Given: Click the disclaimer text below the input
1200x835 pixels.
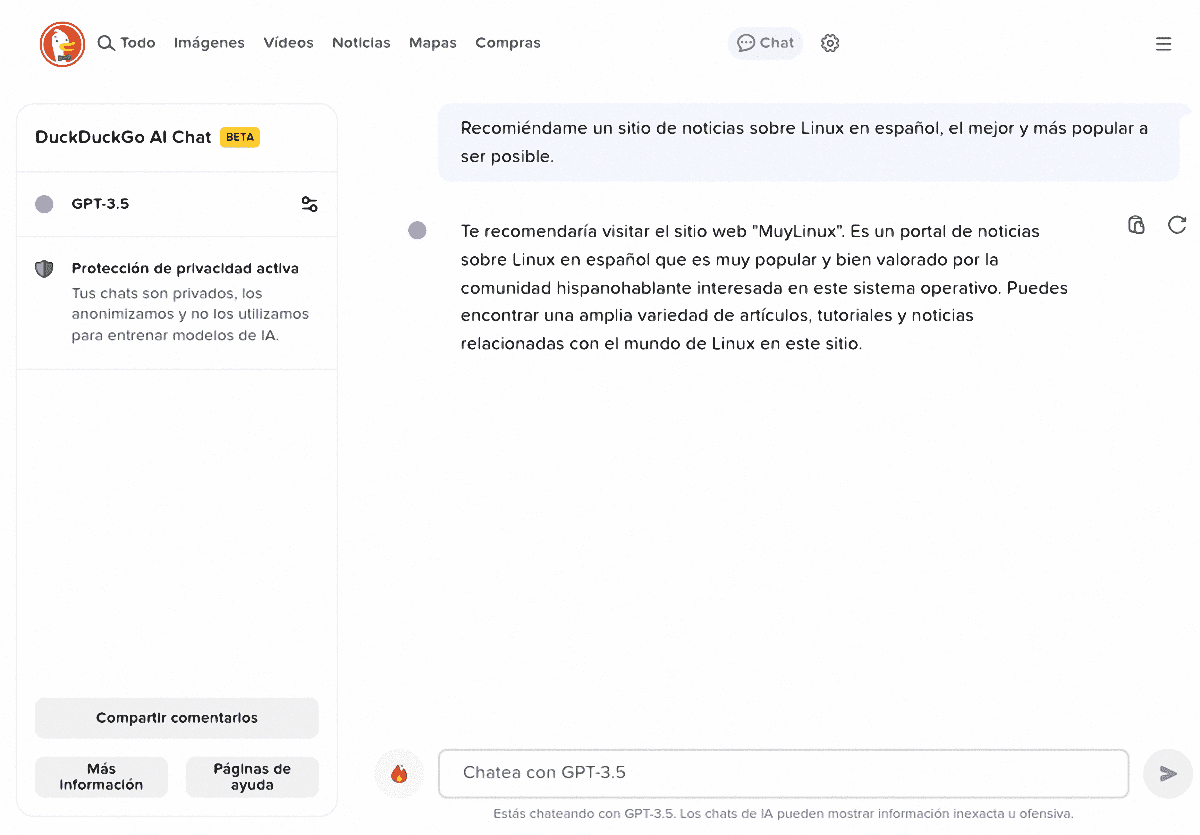Looking at the screenshot, I should (x=783, y=814).
